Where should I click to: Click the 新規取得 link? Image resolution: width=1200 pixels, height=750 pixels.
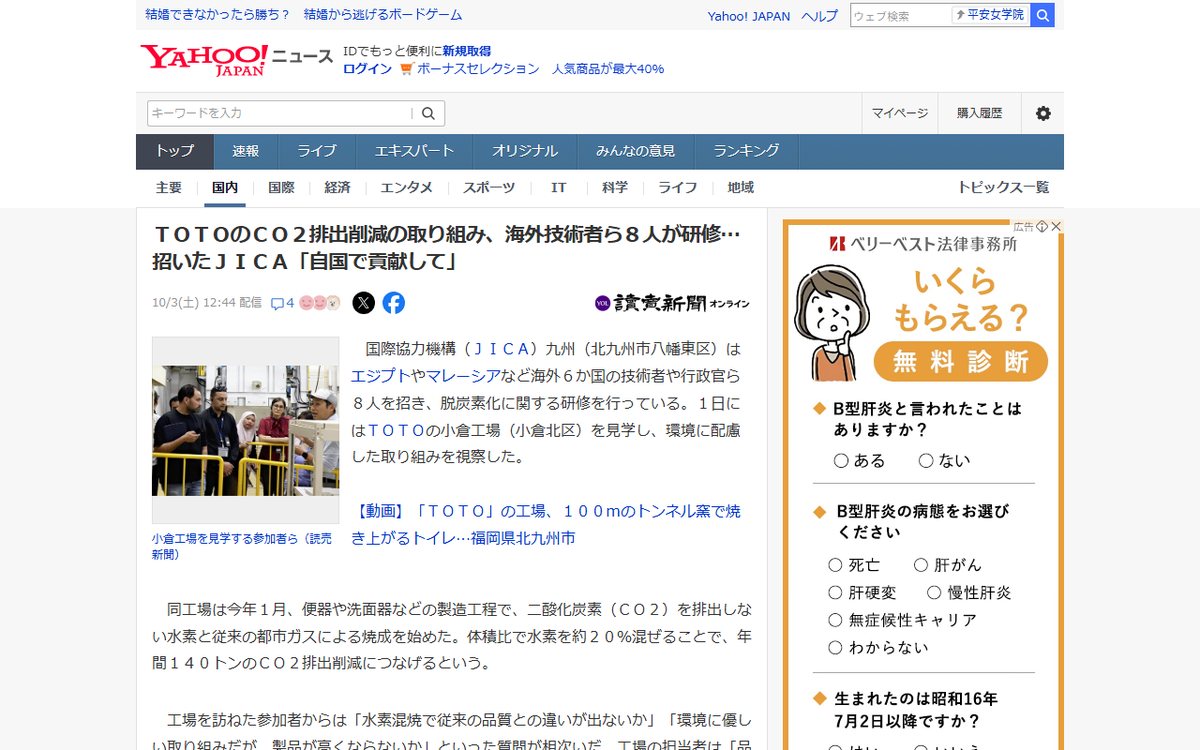tap(467, 51)
